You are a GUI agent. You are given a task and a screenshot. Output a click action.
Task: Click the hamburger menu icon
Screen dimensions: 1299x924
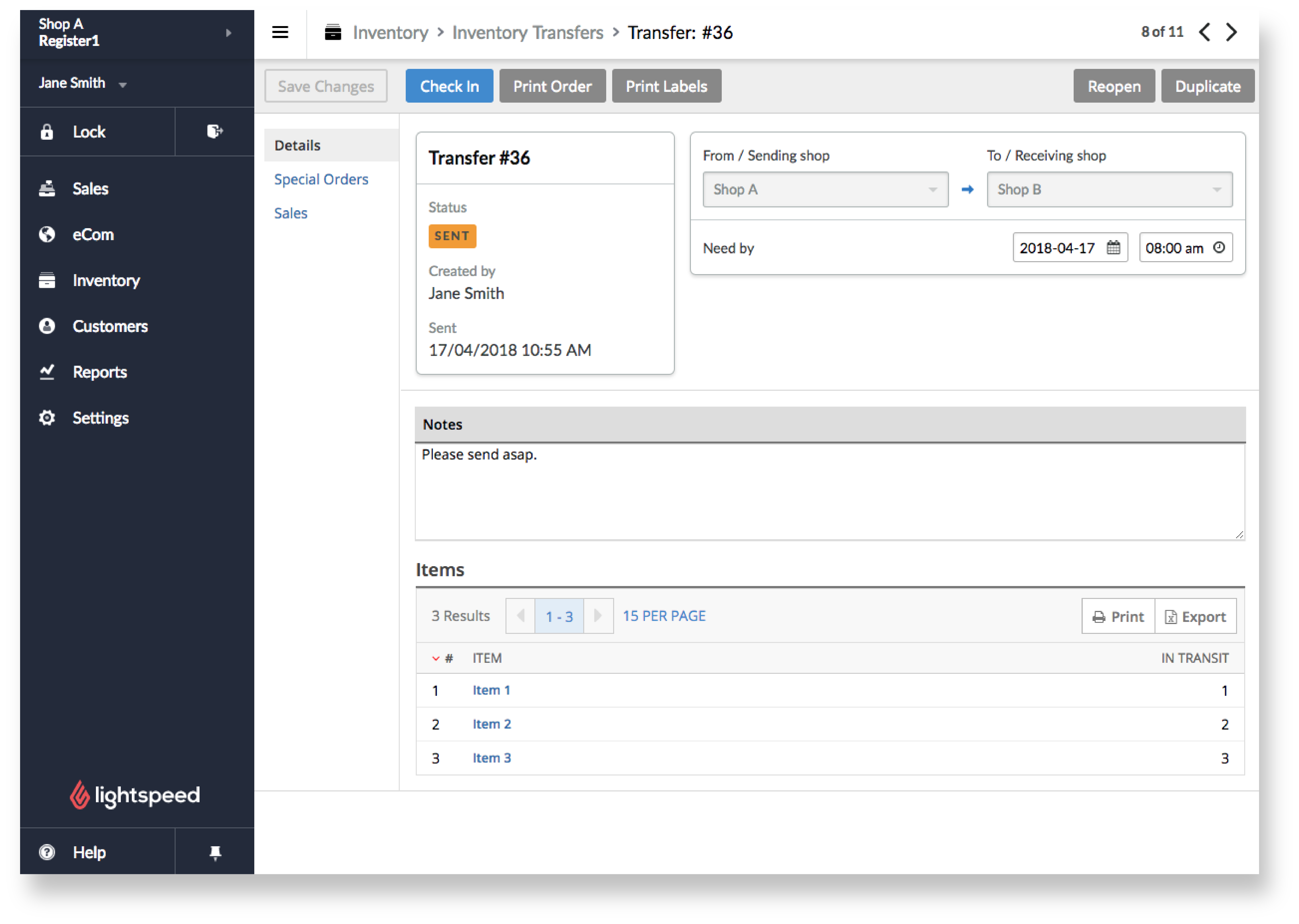(280, 32)
